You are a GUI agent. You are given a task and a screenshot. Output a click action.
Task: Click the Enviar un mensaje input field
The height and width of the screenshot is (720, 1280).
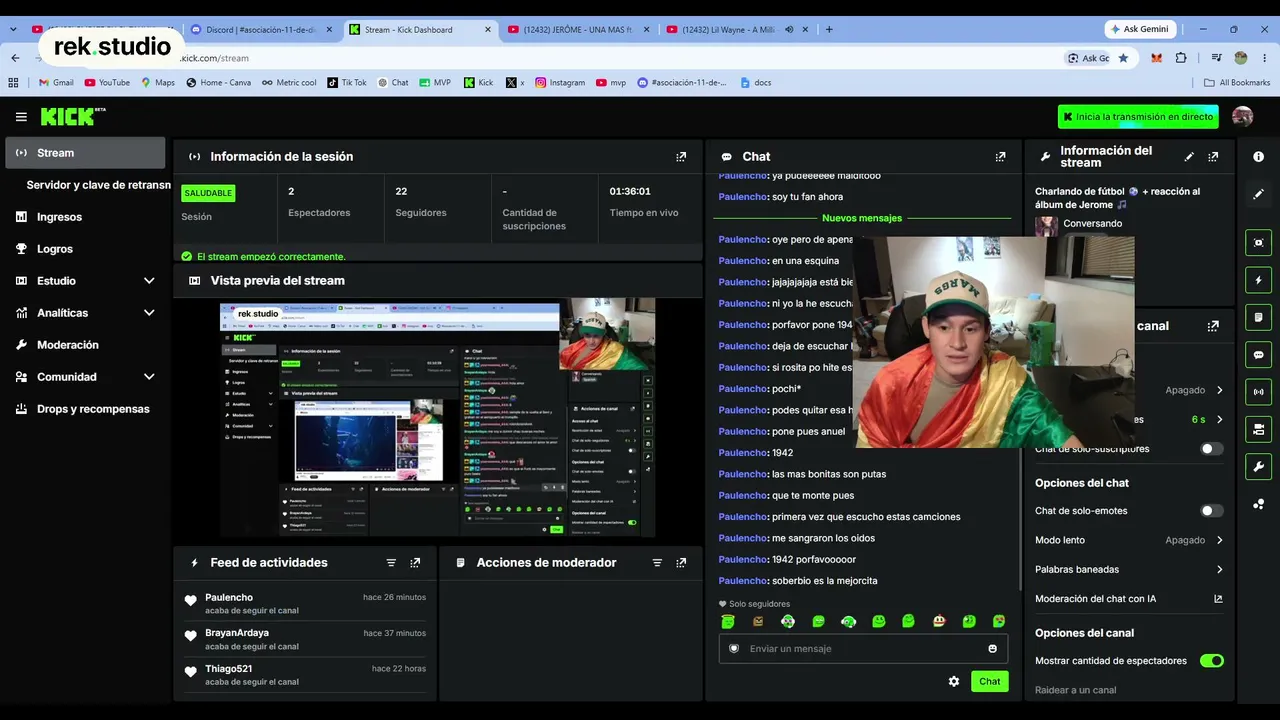pos(863,649)
